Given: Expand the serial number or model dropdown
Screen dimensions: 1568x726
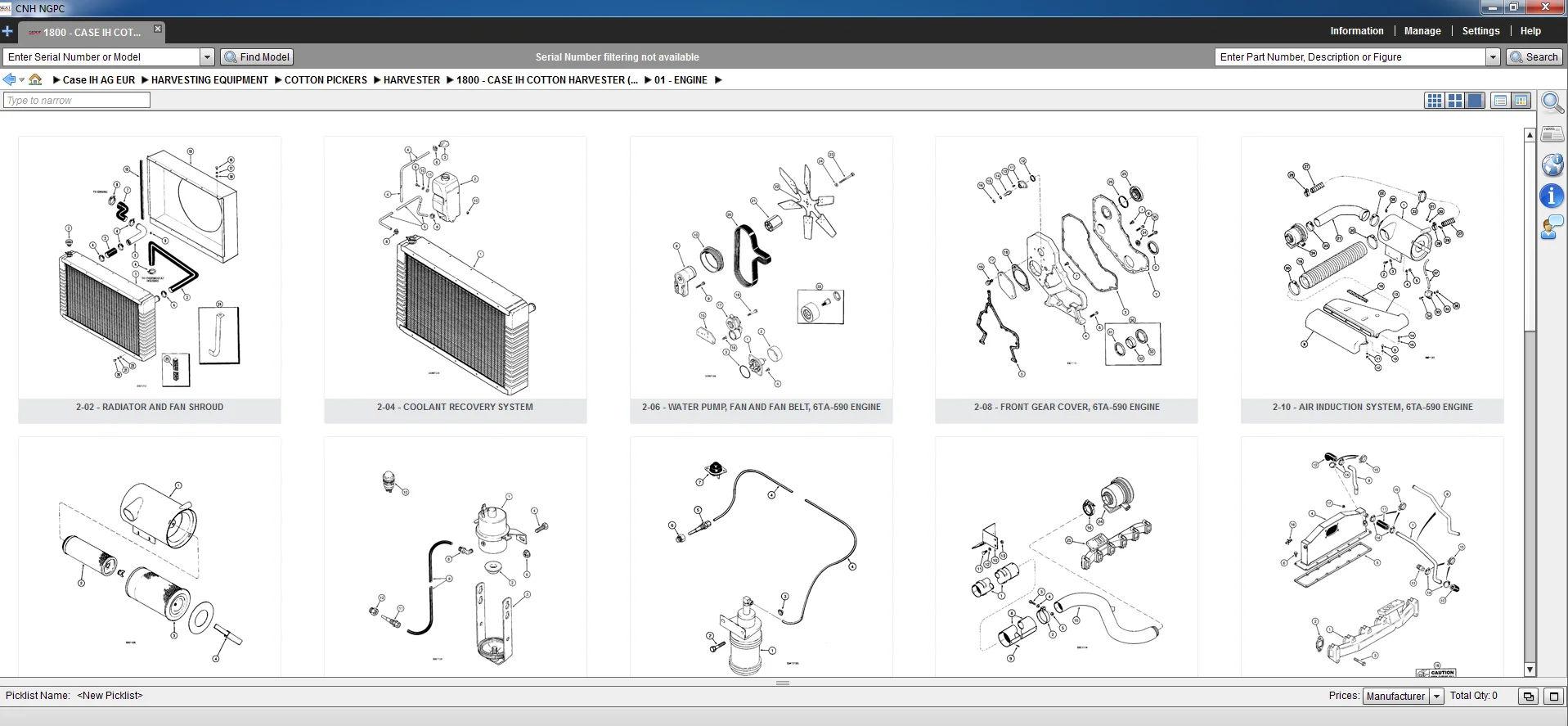Looking at the screenshot, I should (x=207, y=57).
